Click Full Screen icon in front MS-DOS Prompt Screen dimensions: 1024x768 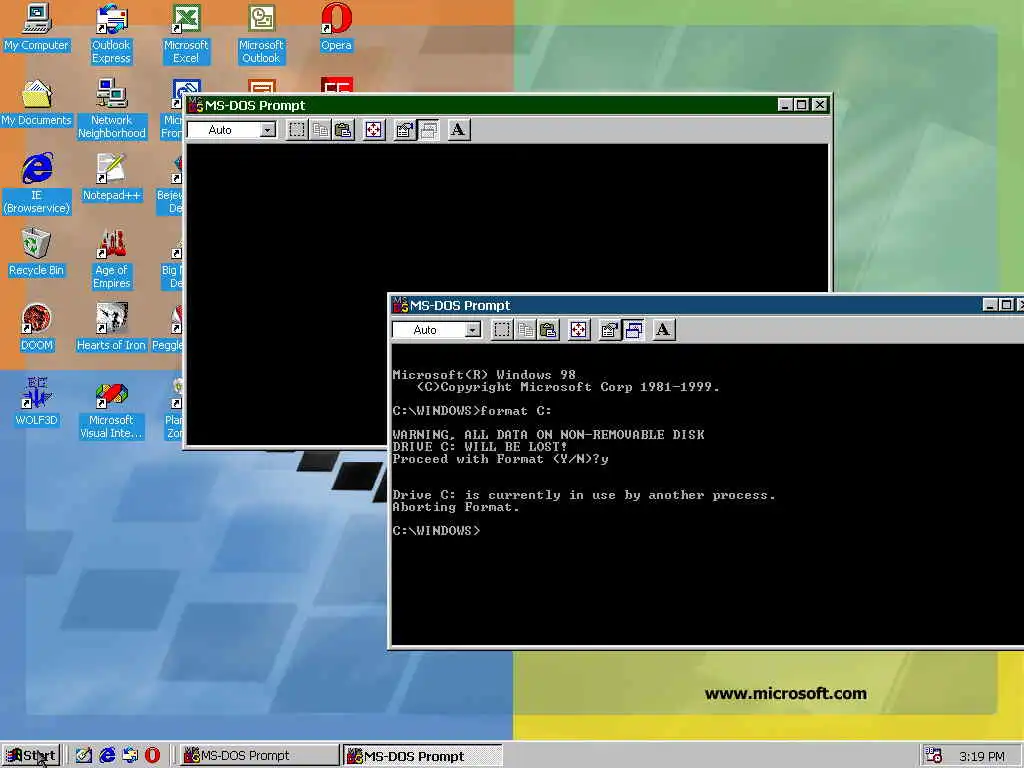coord(579,330)
